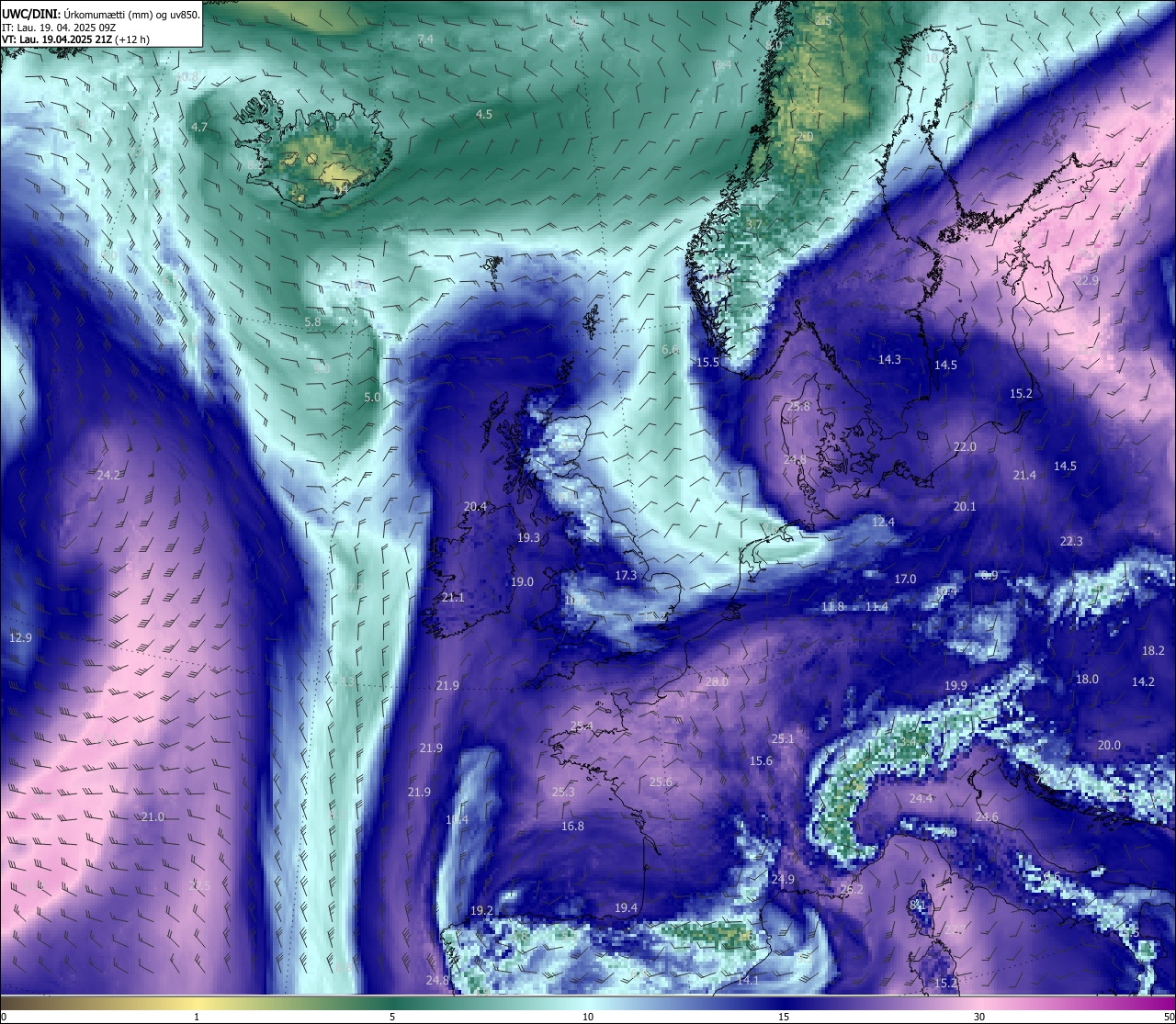Viewport: 1176px width, 1024px height.
Task: Select the map value '21.4'
Action: click(x=1024, y=475)
